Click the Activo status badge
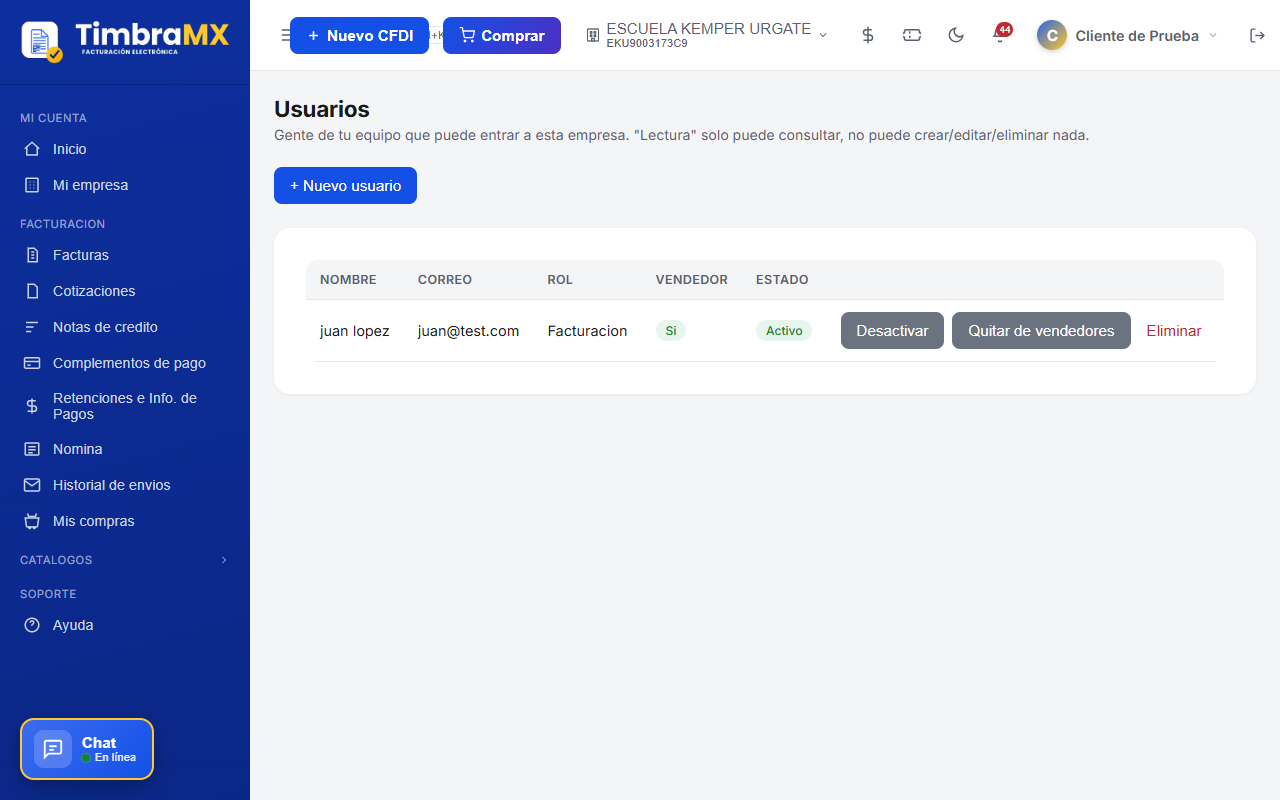The image size is (1280, 800). (x=784, y=331)
